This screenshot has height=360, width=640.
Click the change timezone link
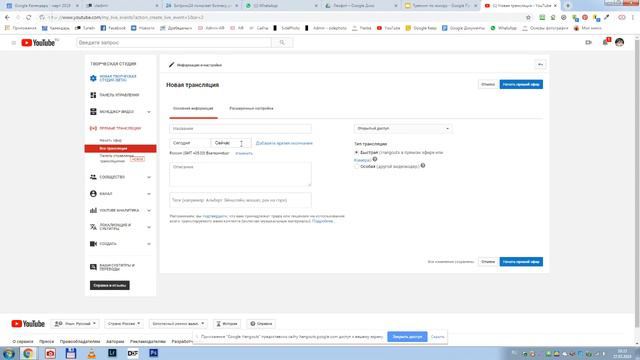click(x=244, y=153)
